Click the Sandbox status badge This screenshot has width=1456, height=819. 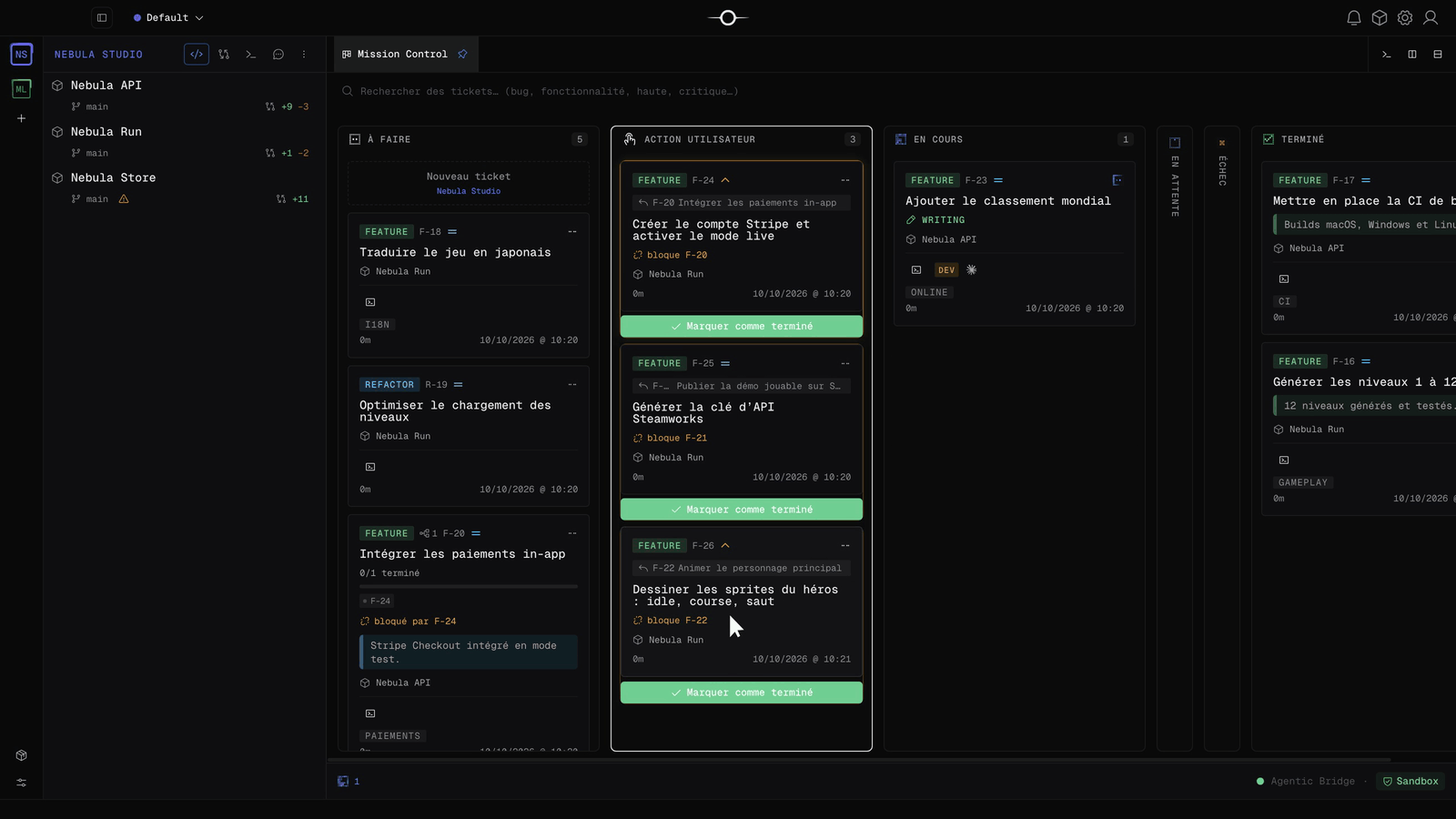[1411, 782]
